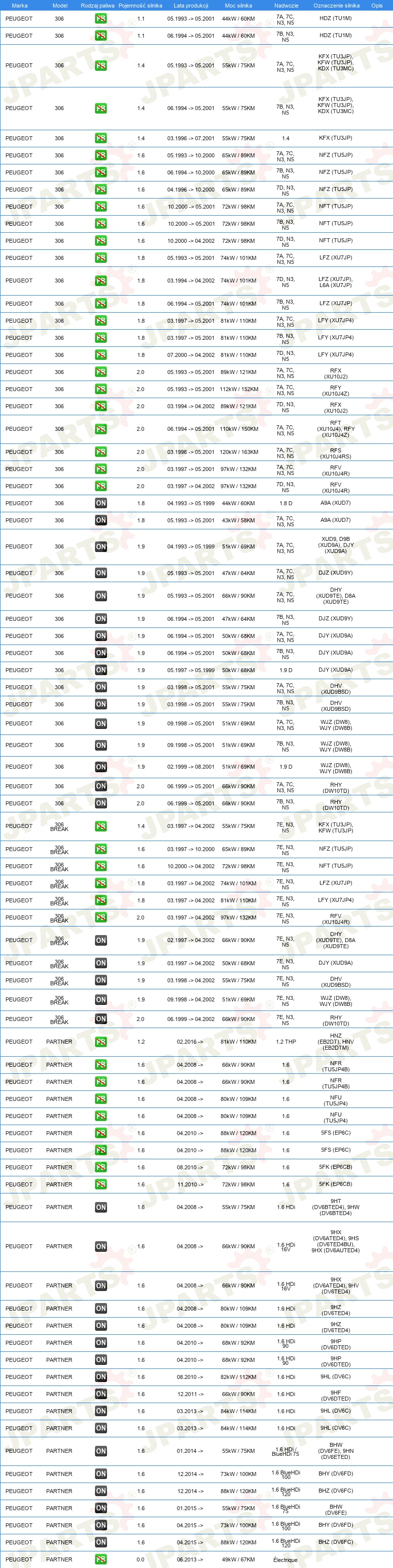393x1568 pixels.
Task: Click the '9HT (DV6BTED4), 9HW (DV6BTED4)' cell
Action: pos(336,1207)
